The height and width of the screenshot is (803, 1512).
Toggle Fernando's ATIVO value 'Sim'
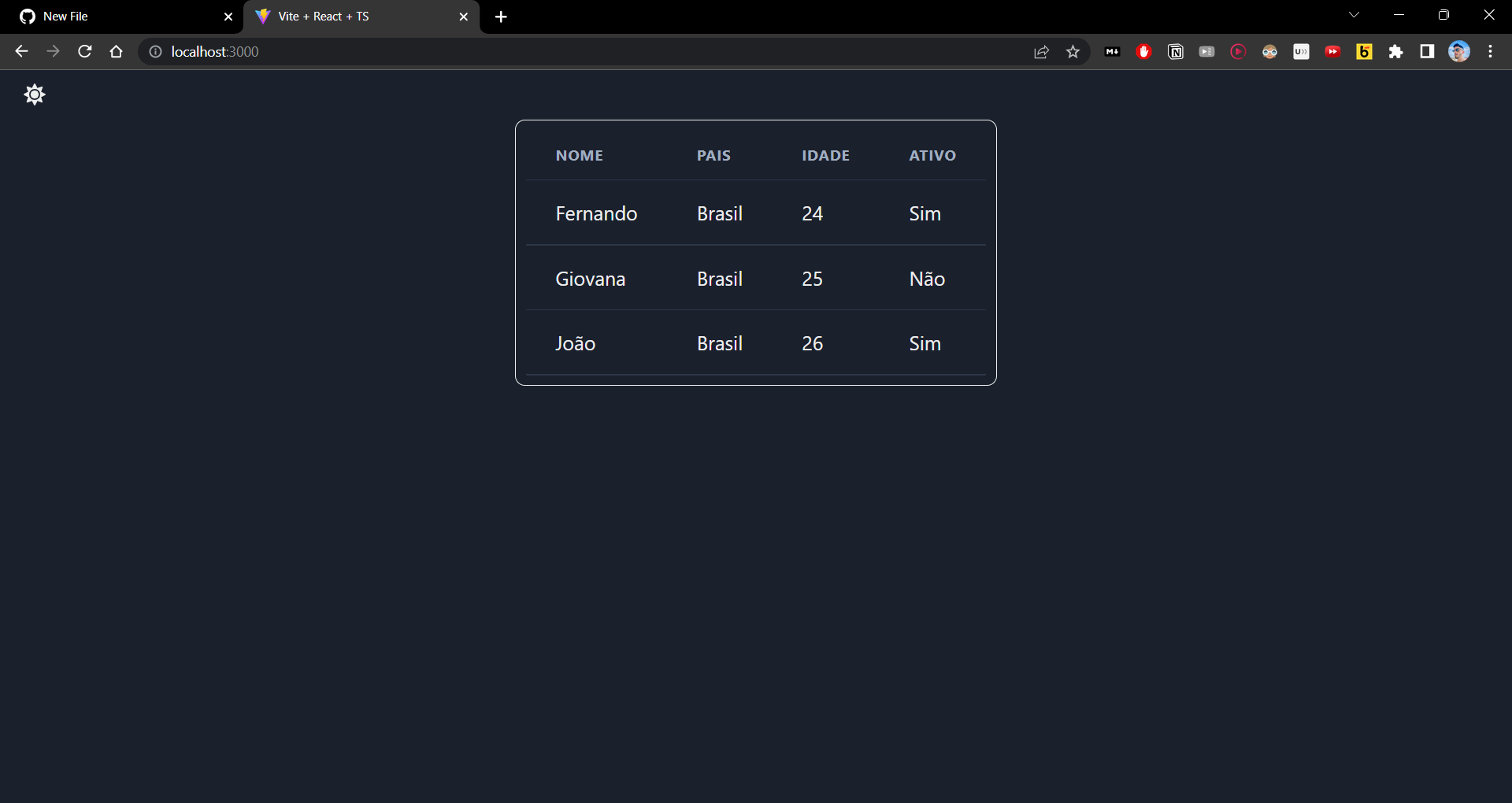pos(925,213)
